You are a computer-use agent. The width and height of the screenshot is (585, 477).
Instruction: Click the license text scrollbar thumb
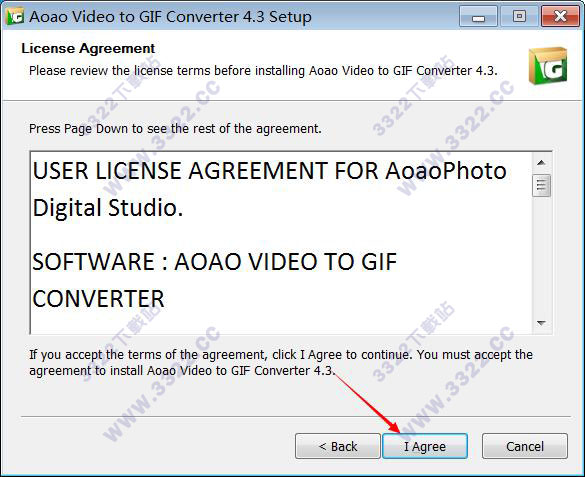pos(541,185)
